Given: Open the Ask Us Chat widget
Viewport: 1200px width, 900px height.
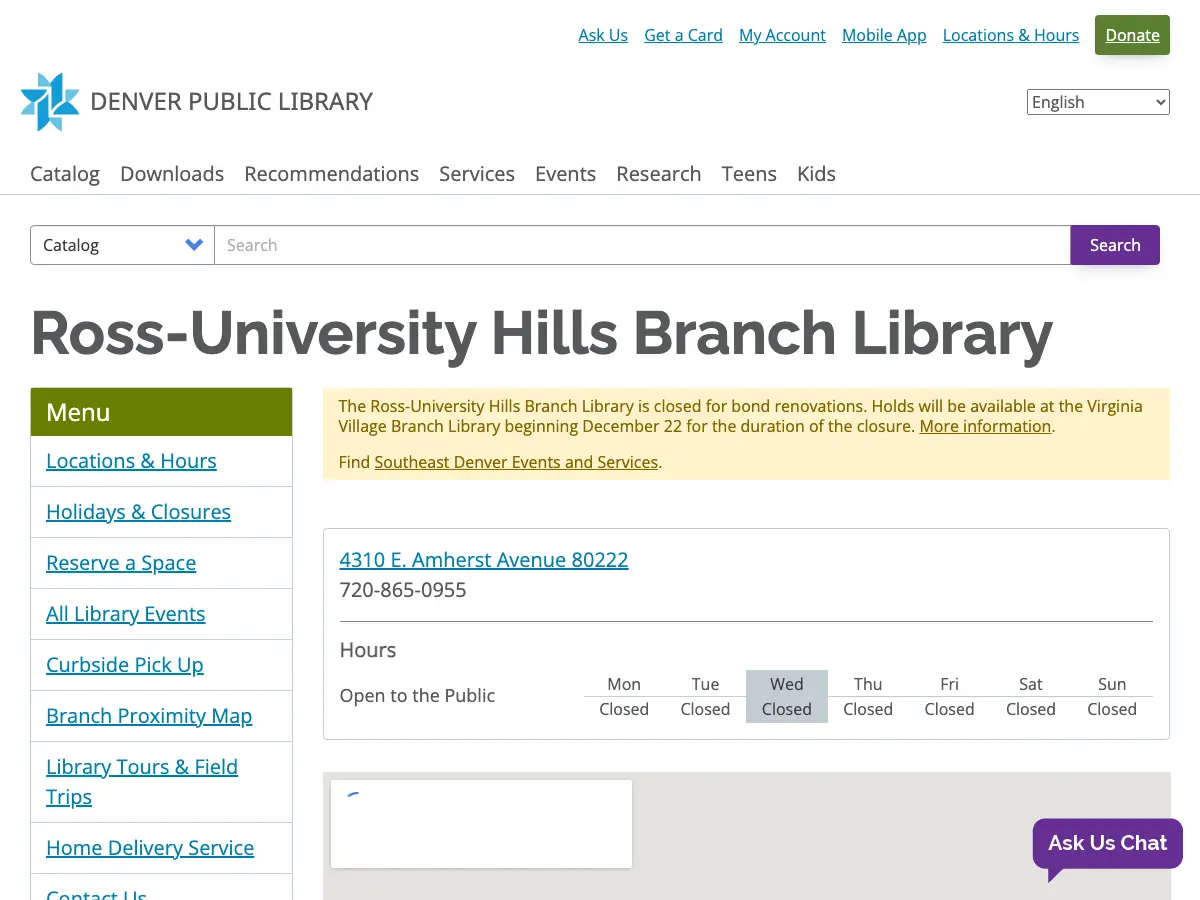Looking at the screenshot, I should 1108,844.
